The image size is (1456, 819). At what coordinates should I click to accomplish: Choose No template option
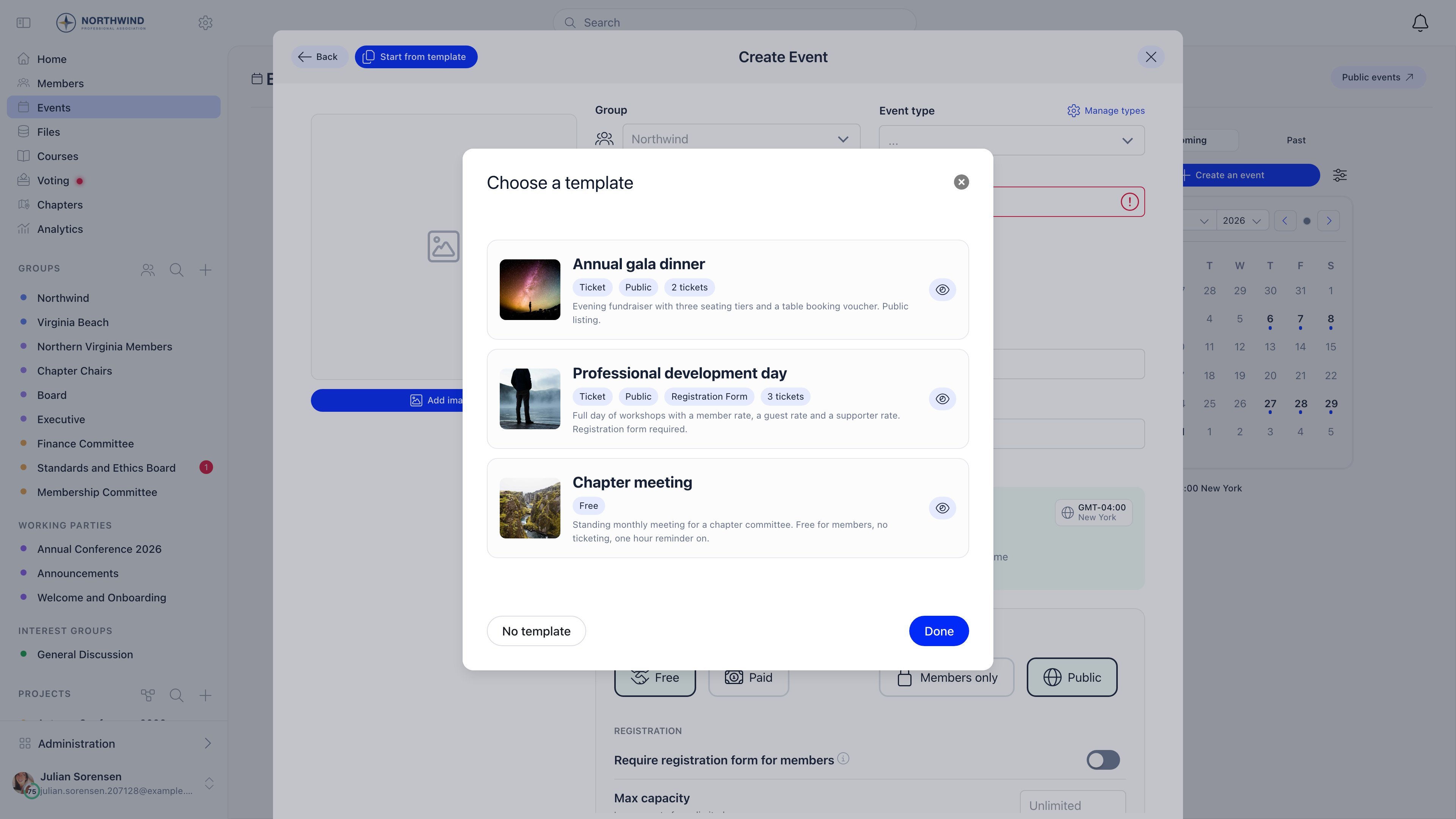tap(536, 631)
